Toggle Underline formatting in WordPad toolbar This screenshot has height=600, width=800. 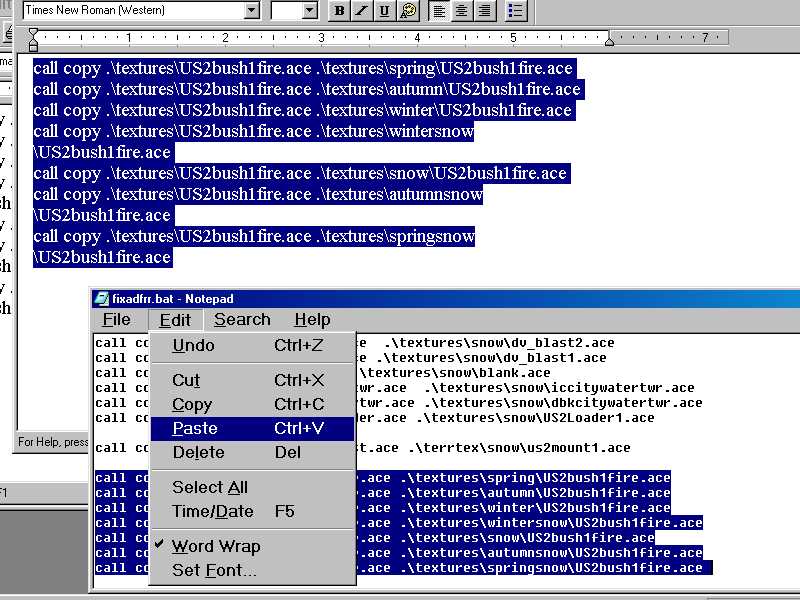(x=384, y=11)
